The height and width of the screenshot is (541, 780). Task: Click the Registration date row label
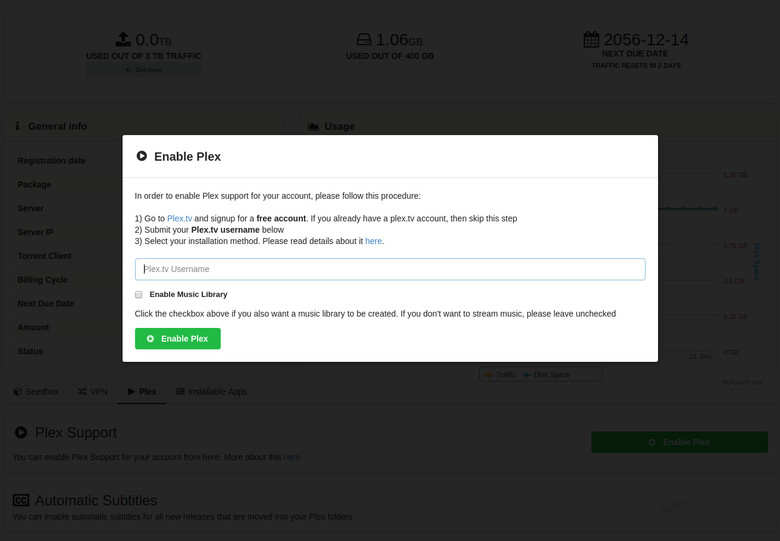pyautogui.click(x=51, y=161)
